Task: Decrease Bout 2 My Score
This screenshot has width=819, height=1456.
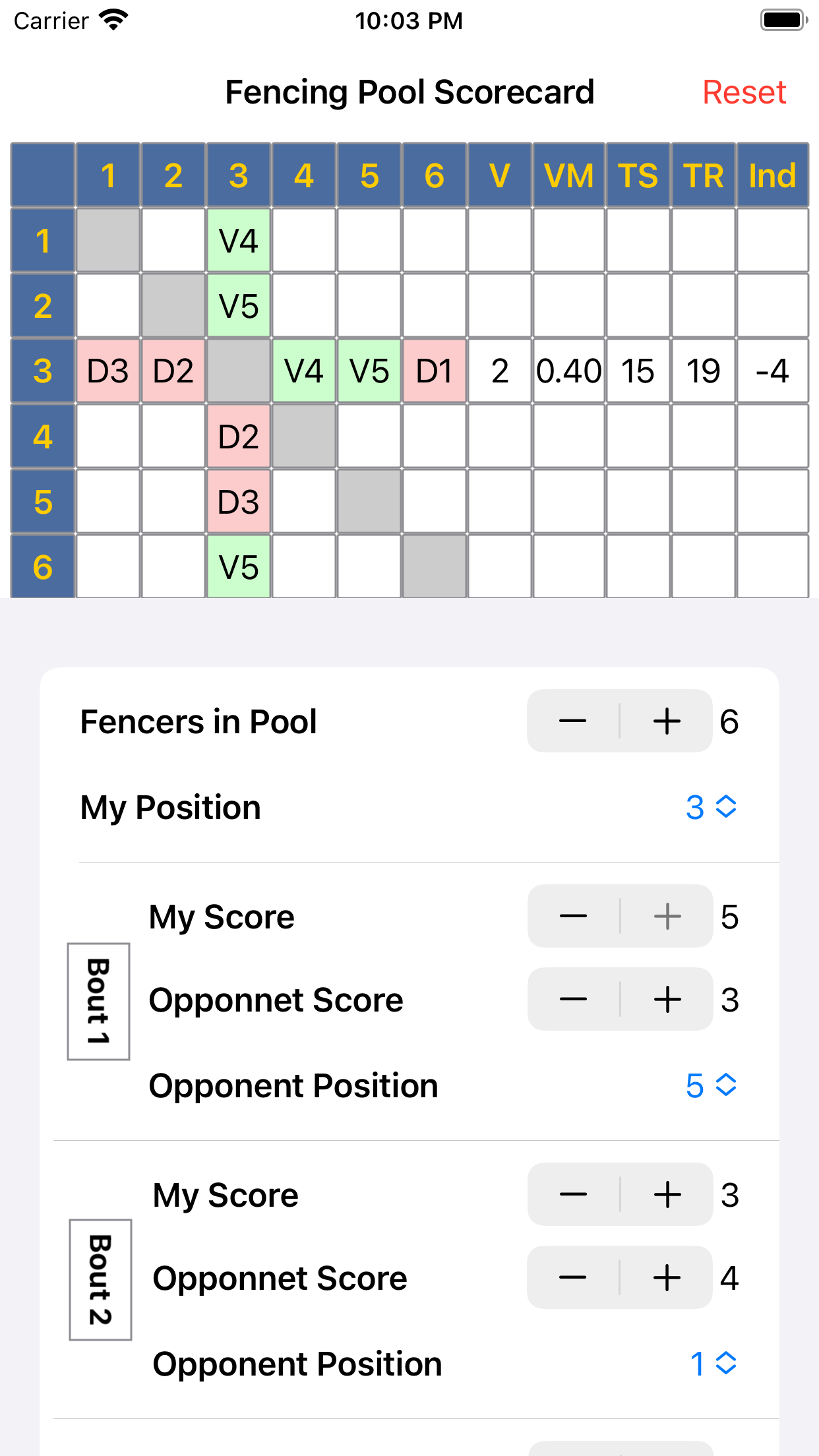Action: [x=573, y=1194]
